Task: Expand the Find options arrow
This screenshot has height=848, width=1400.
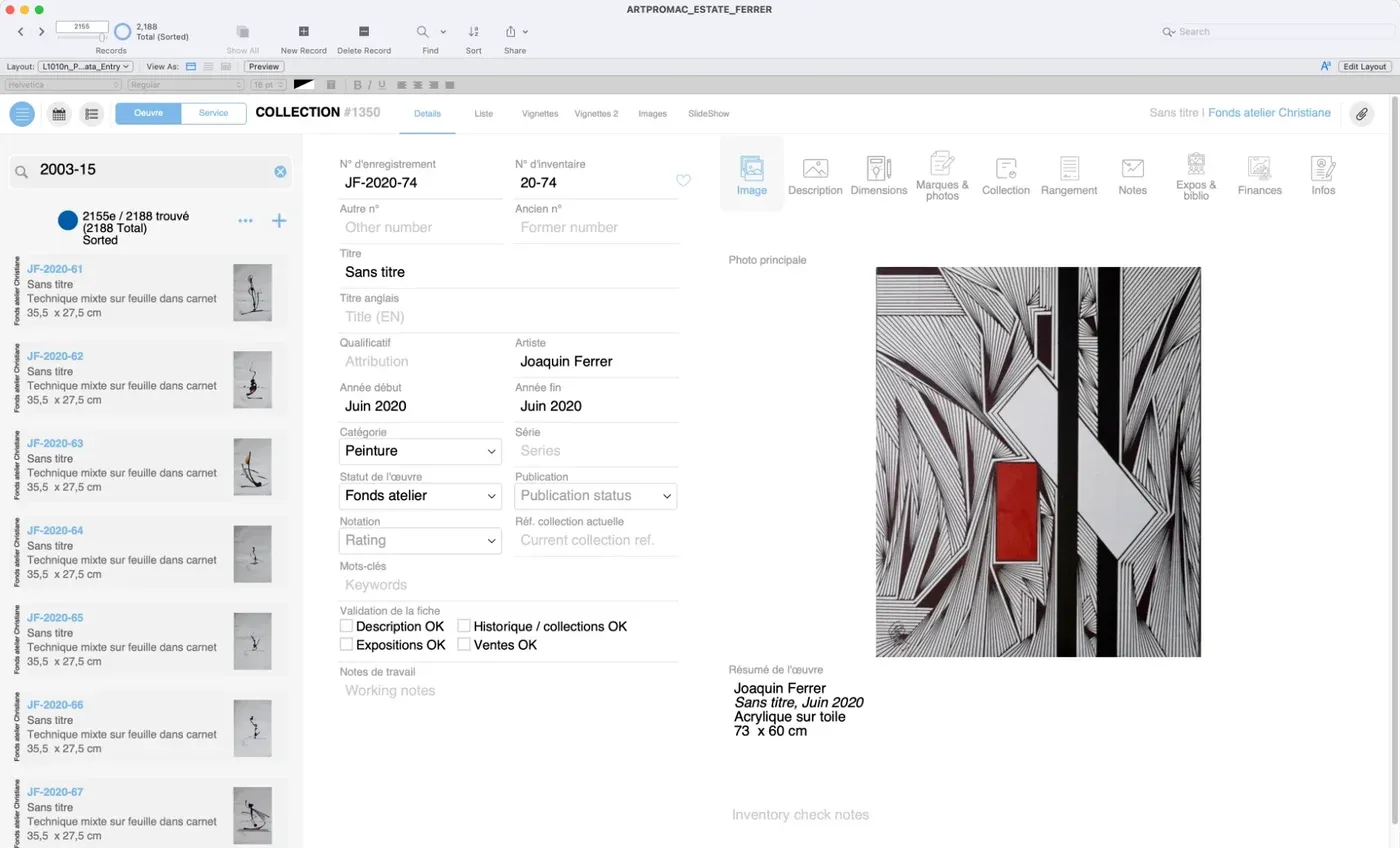Action: (x=443, y=32)
